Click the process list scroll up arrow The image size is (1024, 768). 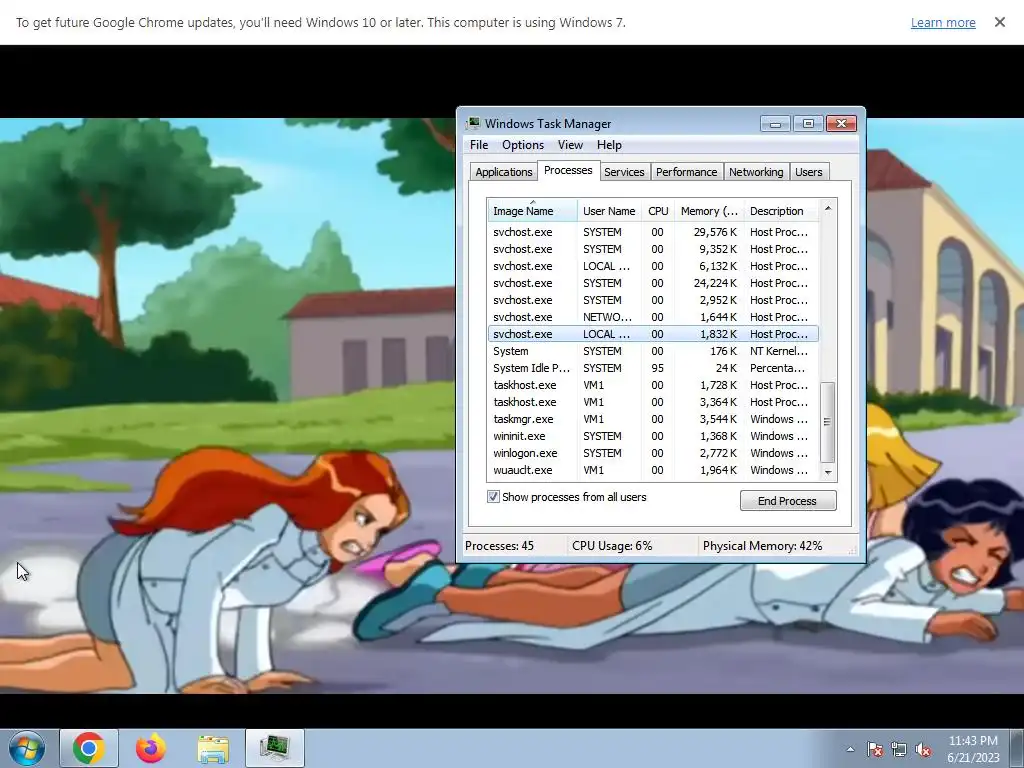click(x=828, y=208)
